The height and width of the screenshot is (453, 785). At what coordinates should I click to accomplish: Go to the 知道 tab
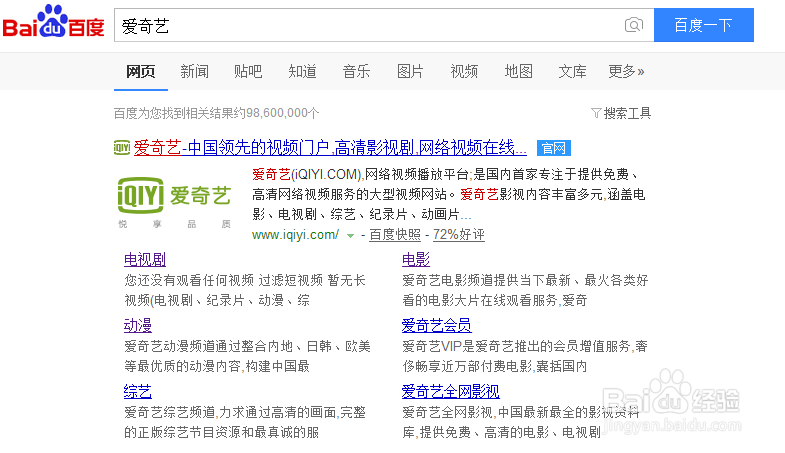[x=302, y=72]
